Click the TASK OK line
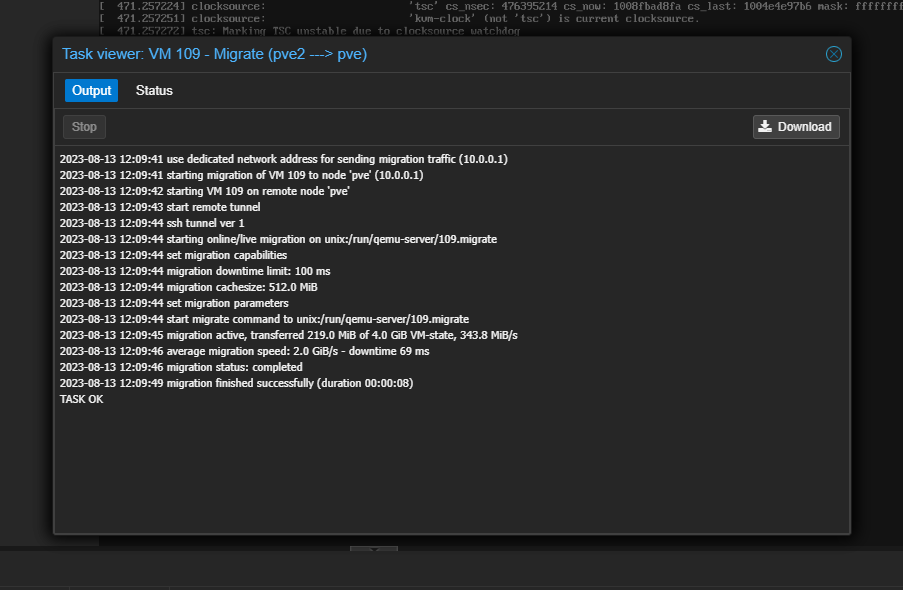 pyautogui.click(x=81, y=399)
